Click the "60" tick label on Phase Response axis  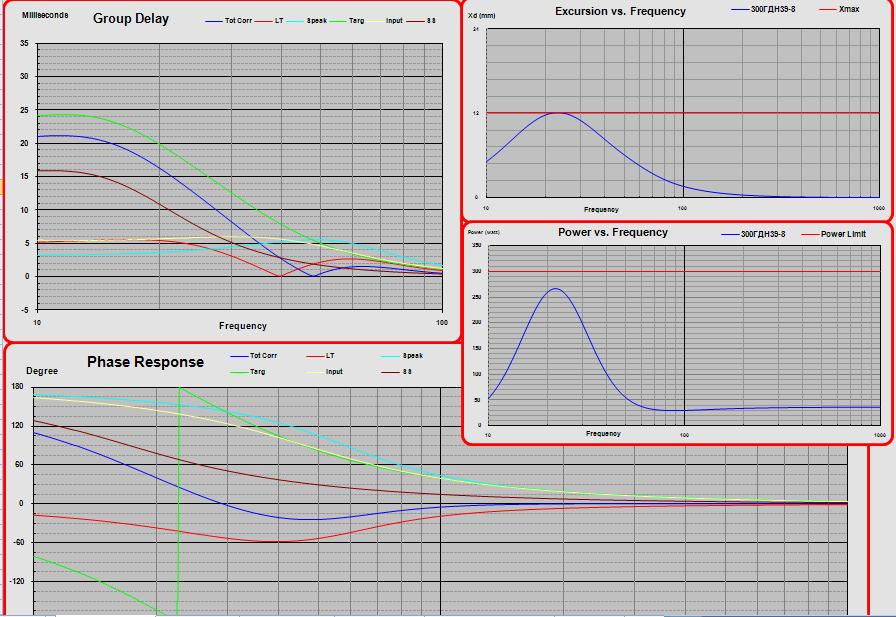tap(19, 464)
